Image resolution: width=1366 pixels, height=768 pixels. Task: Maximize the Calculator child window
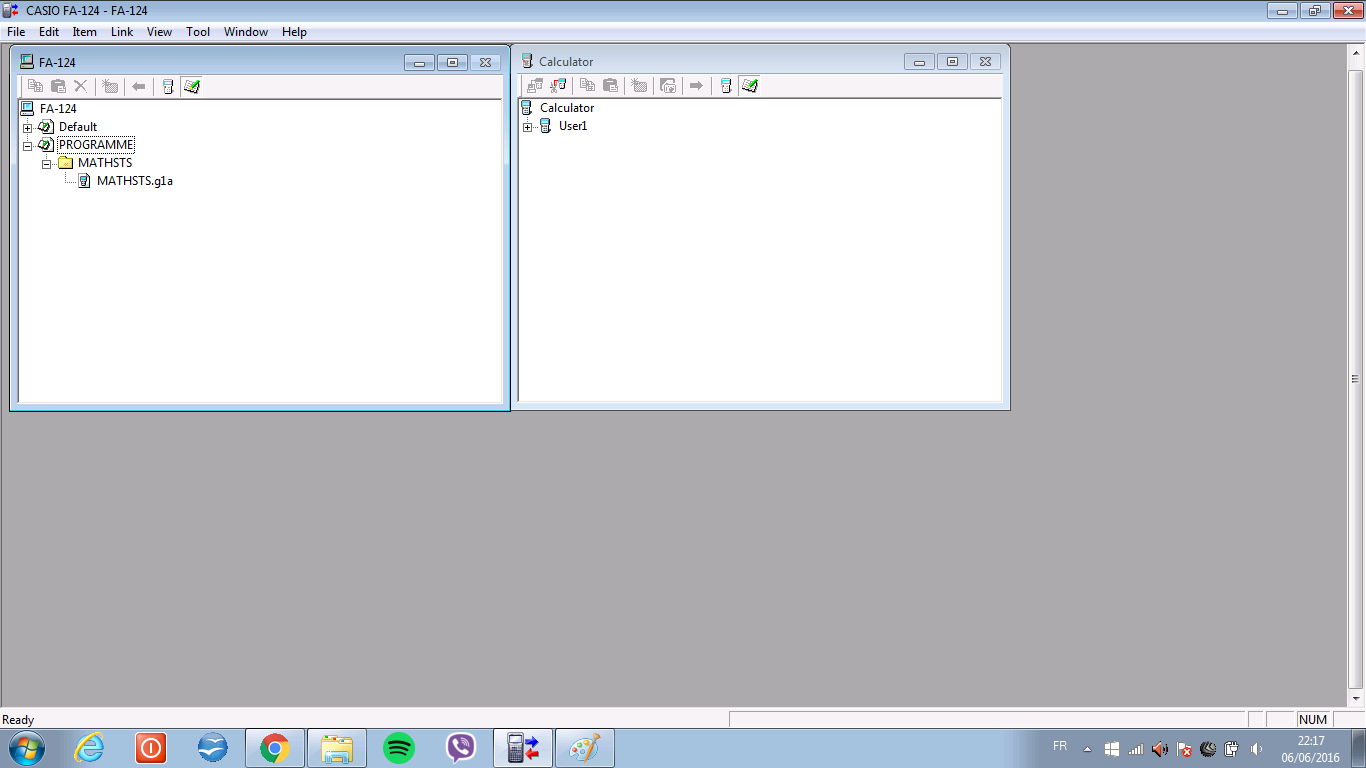pos(952,62)
